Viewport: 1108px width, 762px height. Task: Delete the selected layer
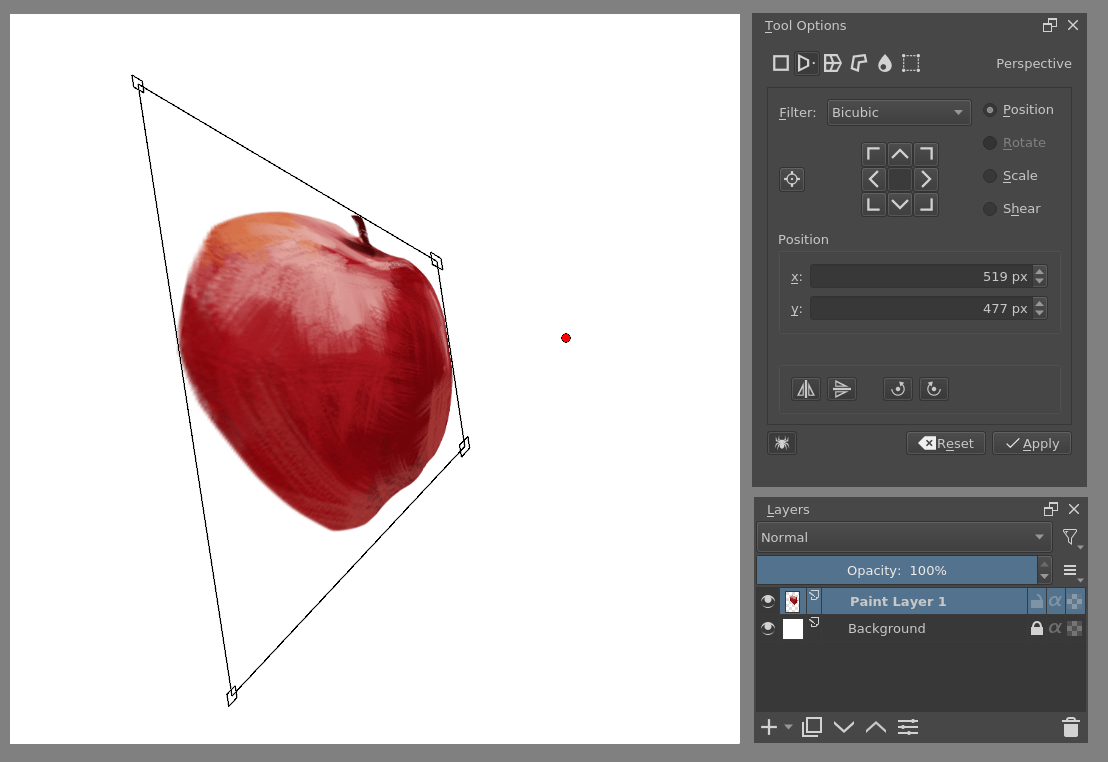click(1070, 727)
